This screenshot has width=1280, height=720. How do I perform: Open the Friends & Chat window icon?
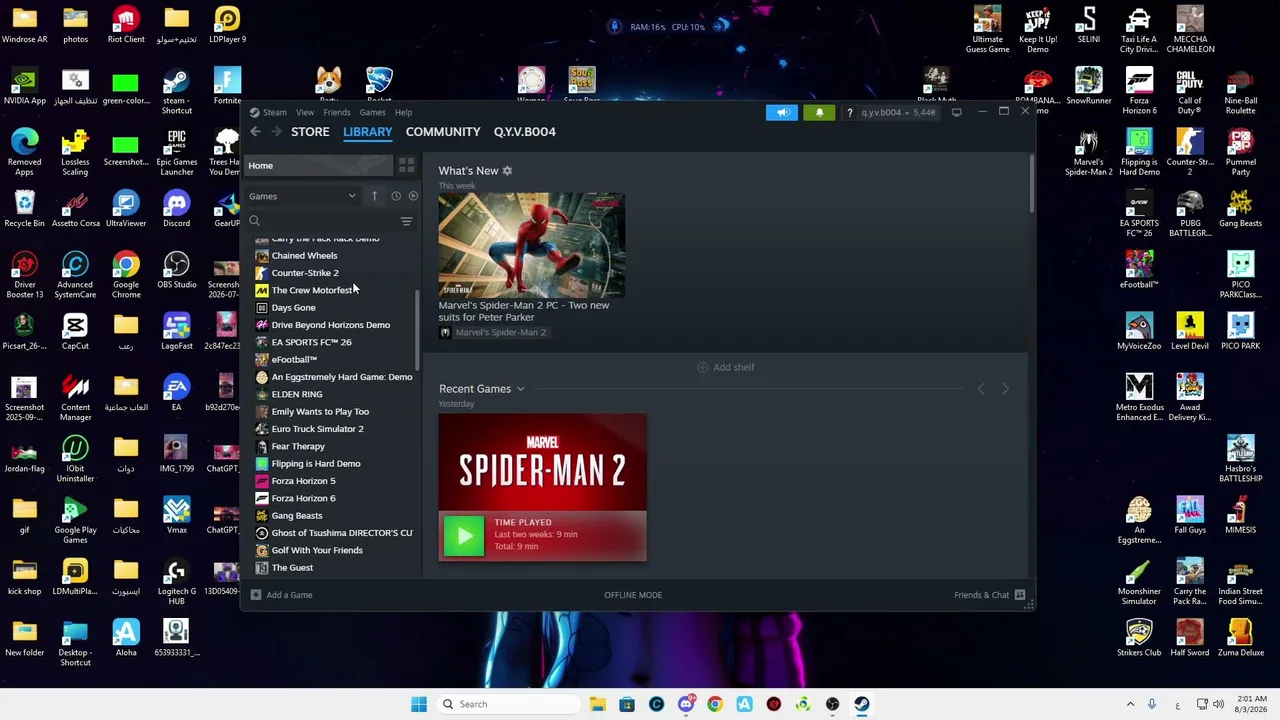[1020, 595]
